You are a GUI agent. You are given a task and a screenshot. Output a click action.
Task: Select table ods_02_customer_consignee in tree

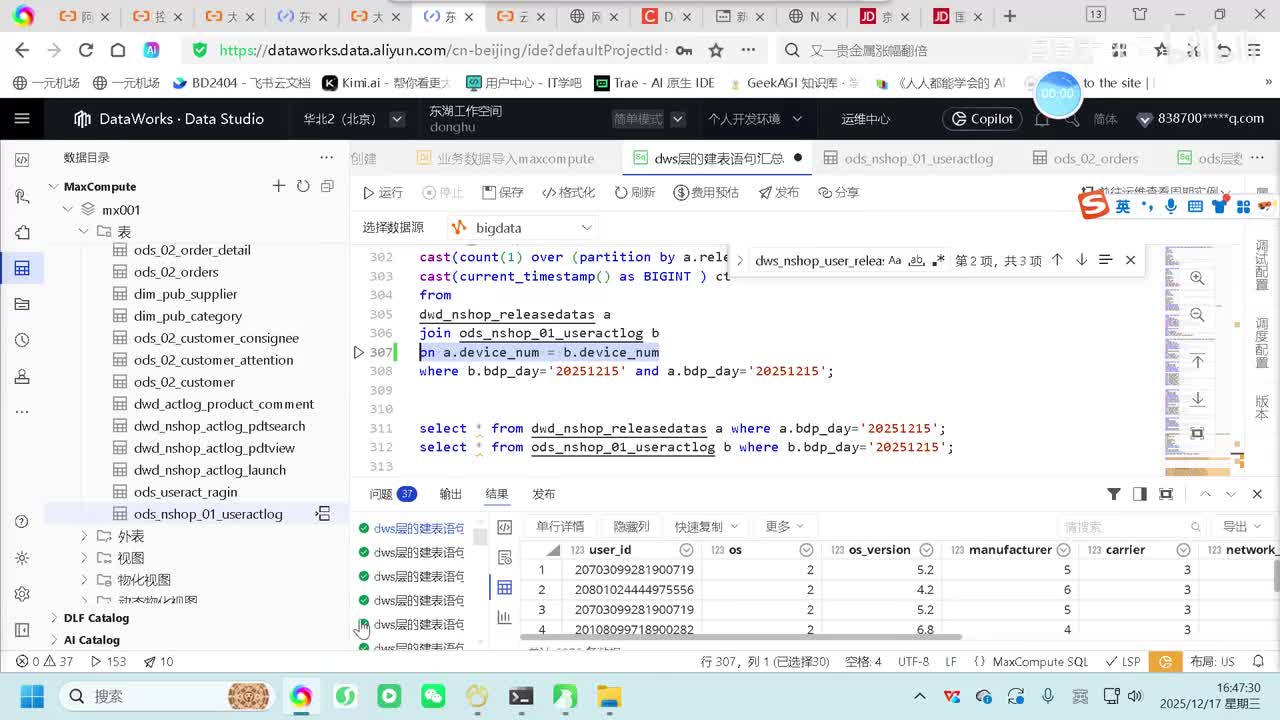click(x=216, y=338)
